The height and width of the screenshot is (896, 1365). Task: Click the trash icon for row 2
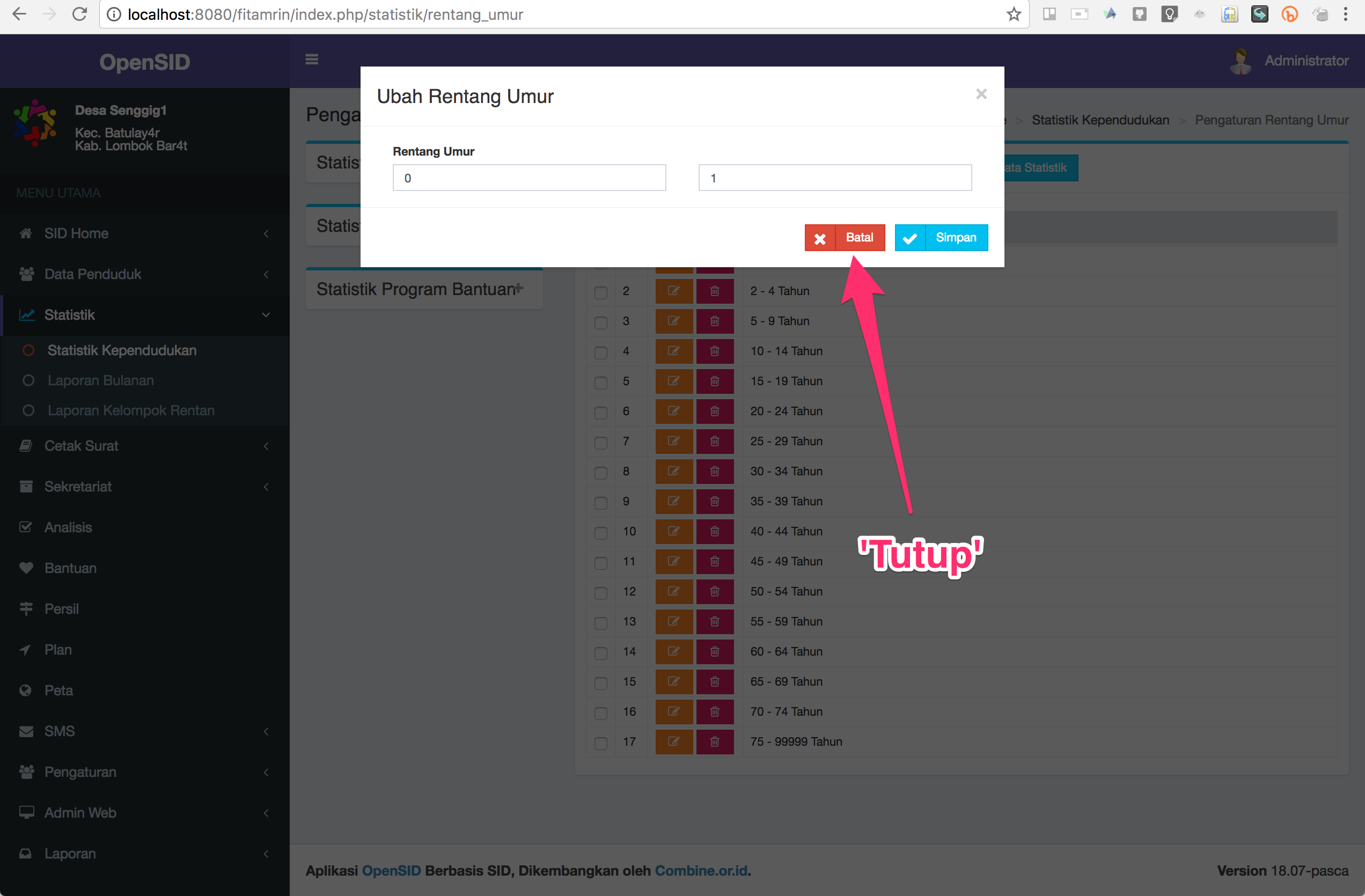coord(715,291)
